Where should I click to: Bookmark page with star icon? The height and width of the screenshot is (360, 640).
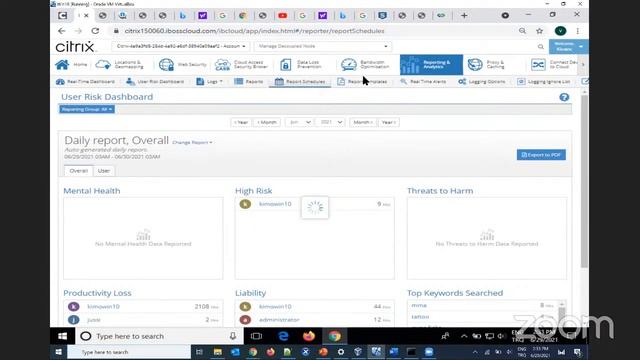click(x=540, y=31)
